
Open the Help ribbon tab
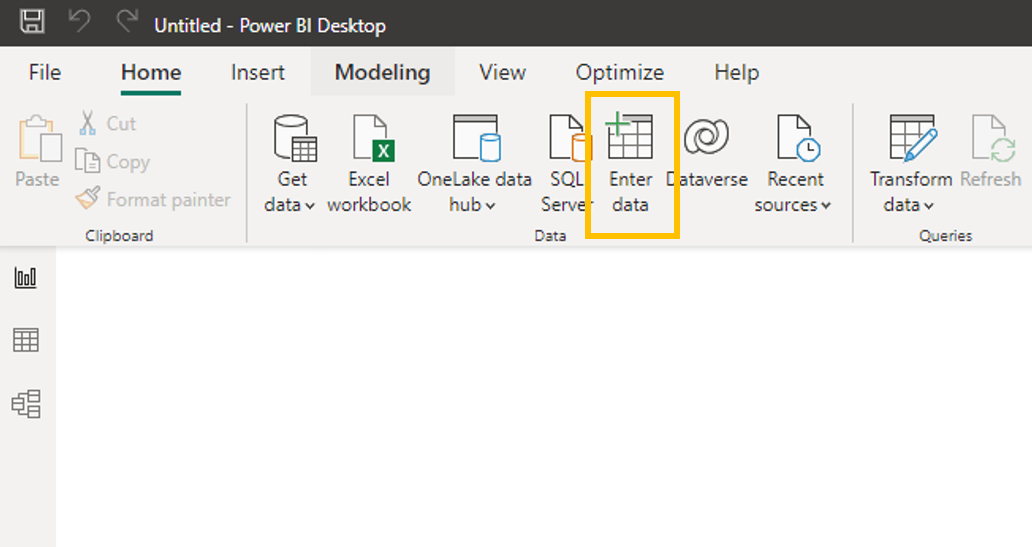tap(736, 72)
